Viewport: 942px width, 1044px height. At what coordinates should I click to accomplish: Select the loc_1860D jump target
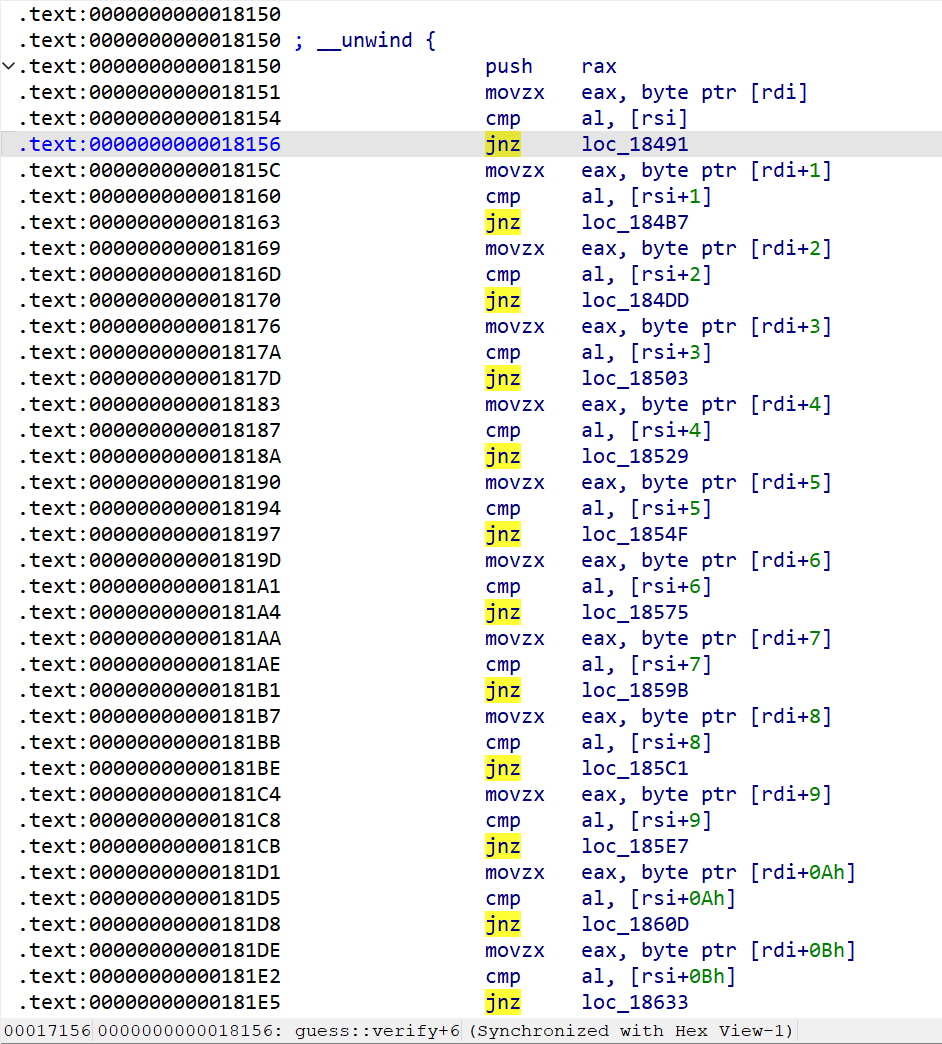634,925
